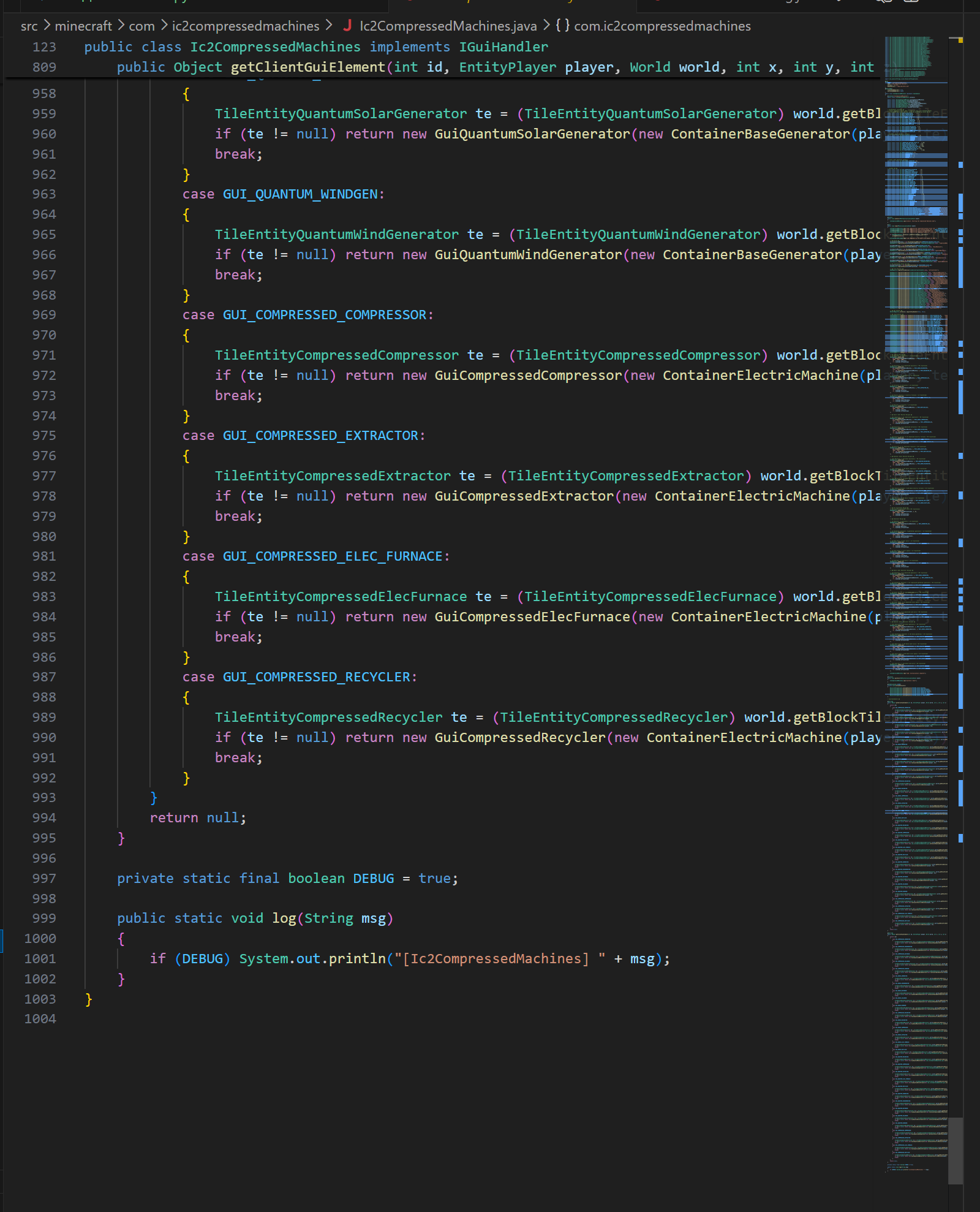Click 'EntityPlayer' in sticky method header
Viewport: 980px width, 1212px height.
(508, 67)
